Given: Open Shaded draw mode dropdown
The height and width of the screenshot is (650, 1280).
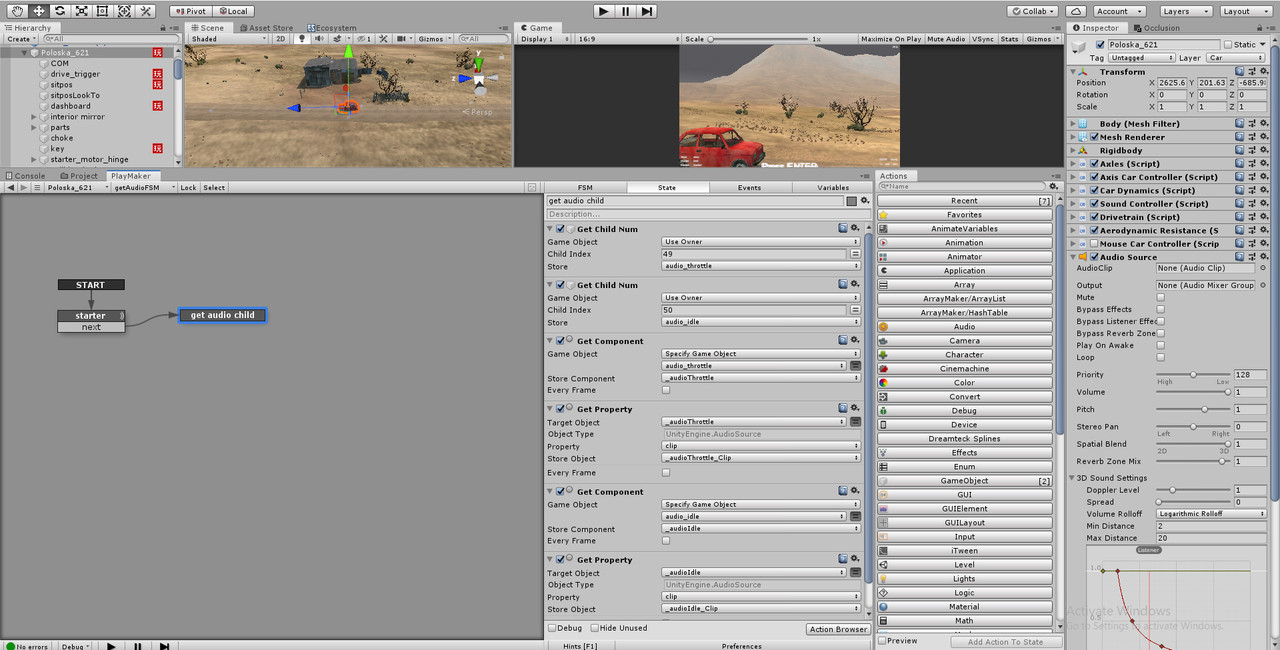Looking at the screenshot, I should 229,39.
